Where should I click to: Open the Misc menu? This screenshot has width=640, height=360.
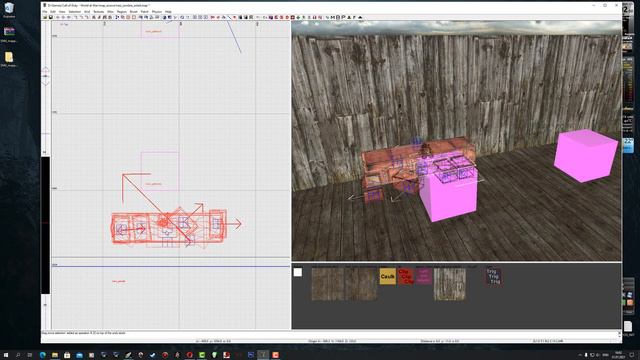[x=110, y=12]
